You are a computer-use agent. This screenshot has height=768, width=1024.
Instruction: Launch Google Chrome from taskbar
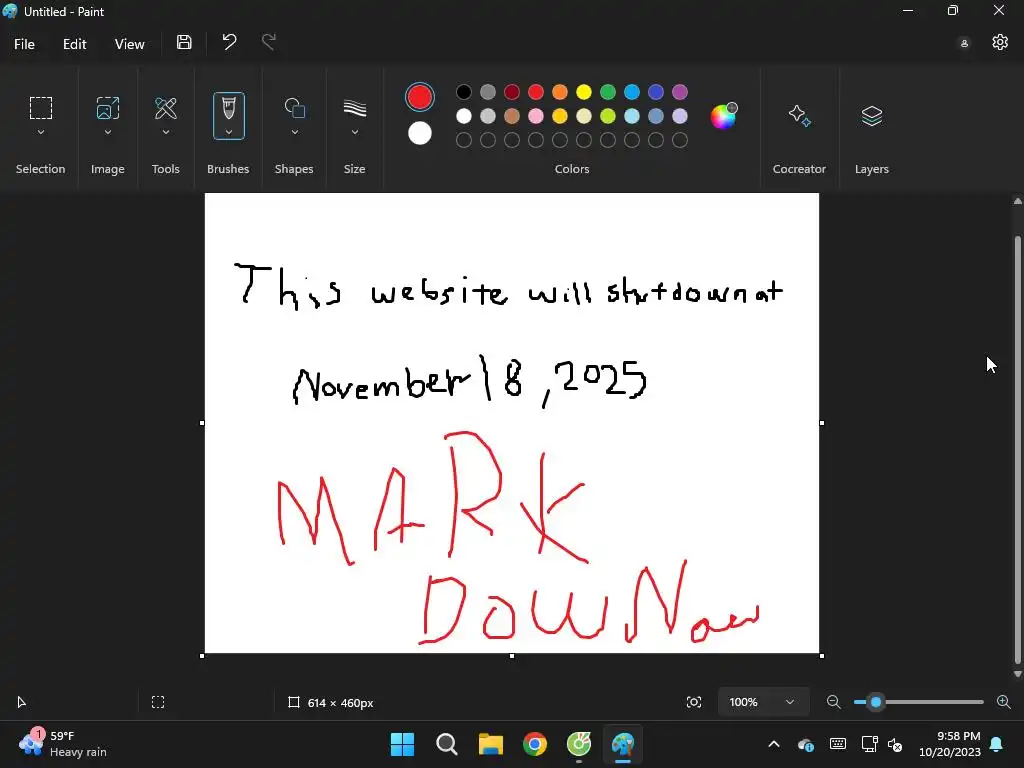pyautogui.click(x=535, y=744)
